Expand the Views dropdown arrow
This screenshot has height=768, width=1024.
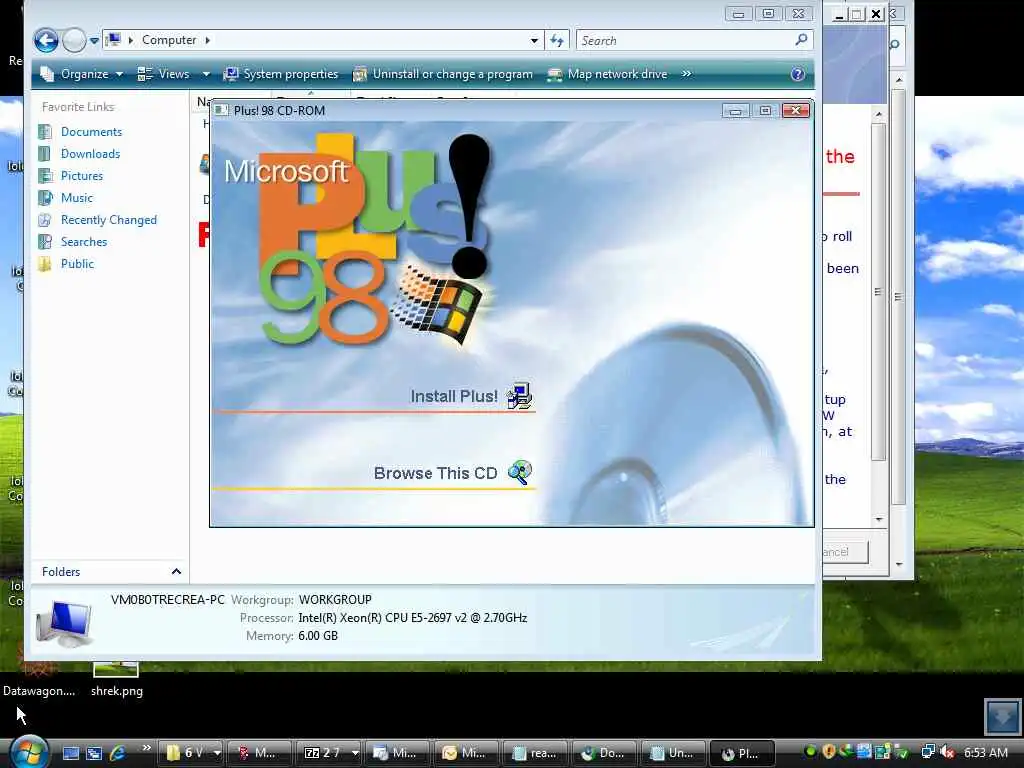tap(206, 74)
